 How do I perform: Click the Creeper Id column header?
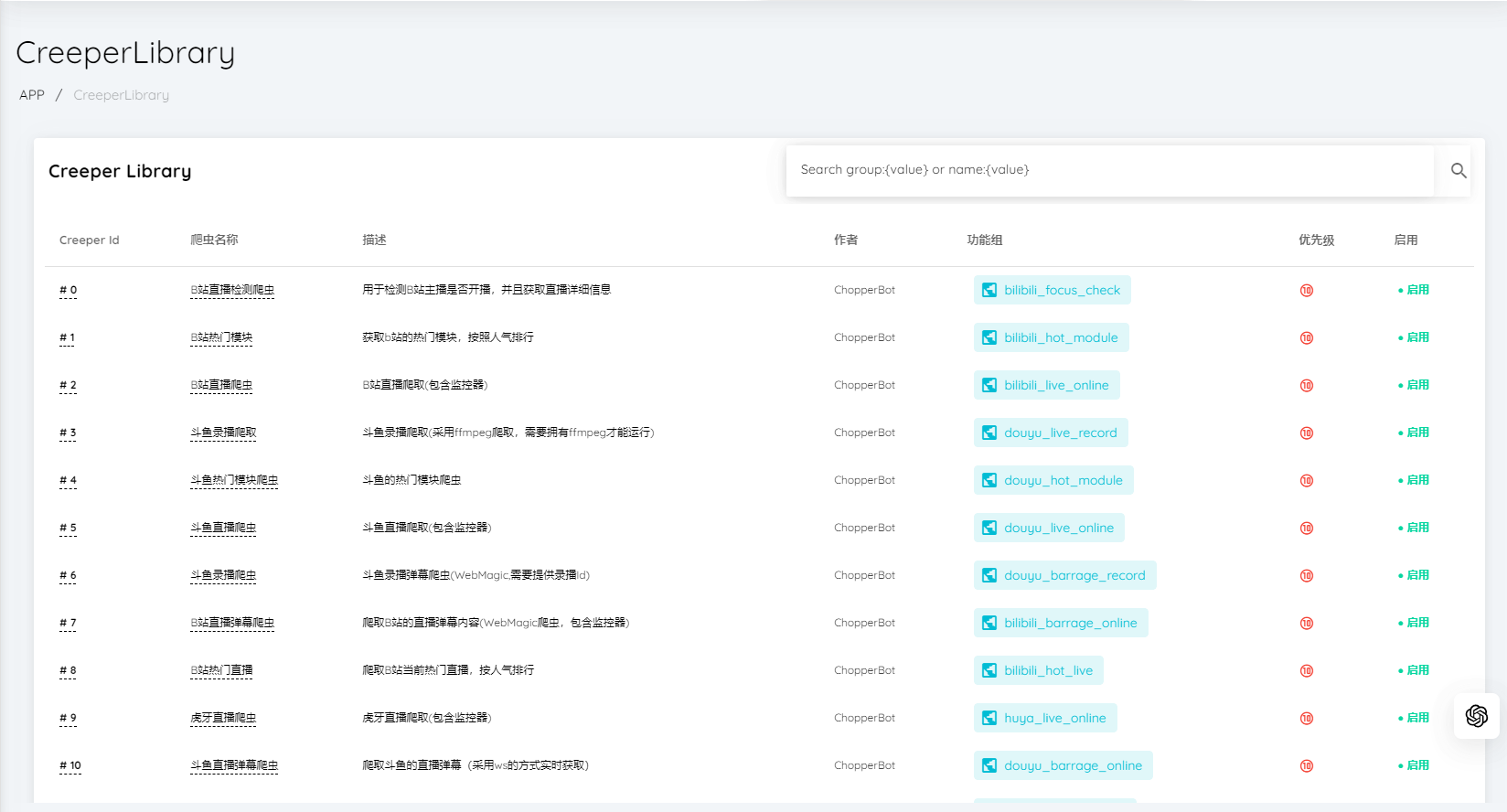(x=90, y=240)
